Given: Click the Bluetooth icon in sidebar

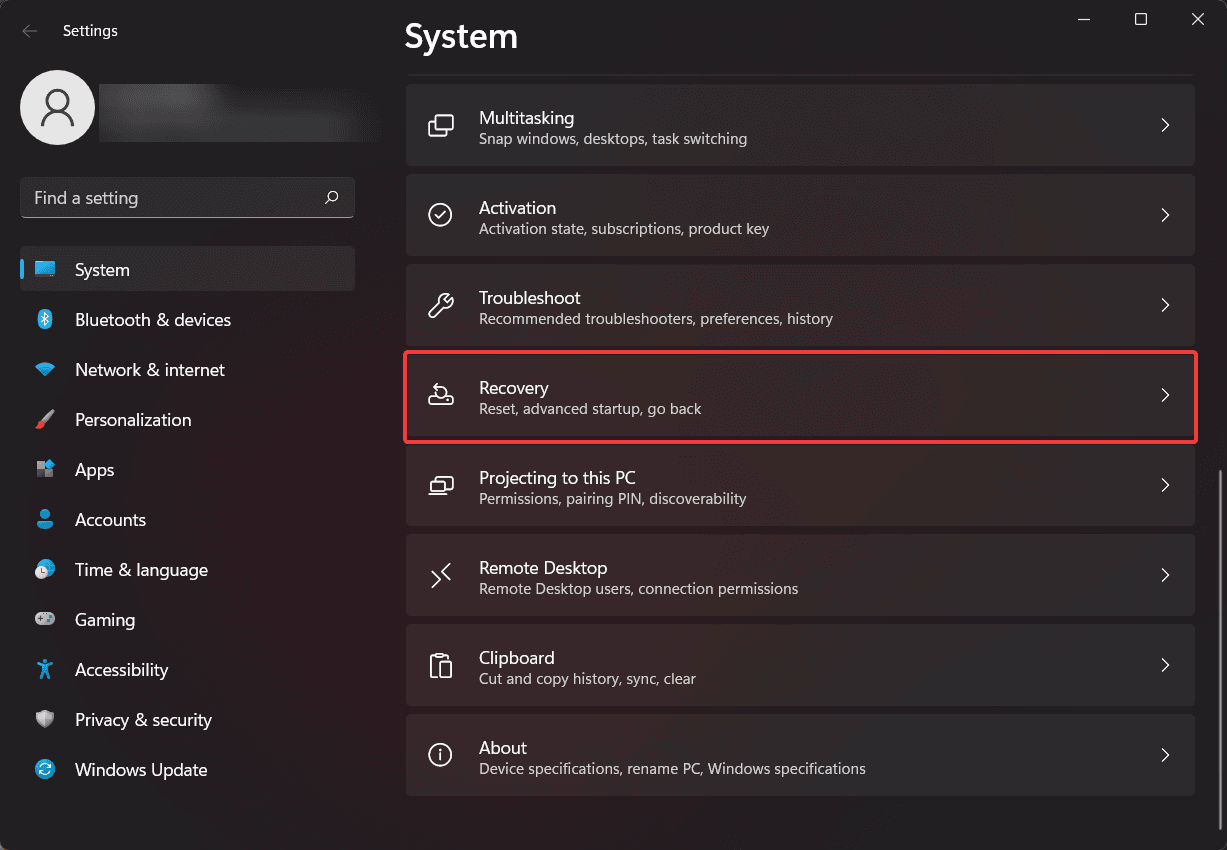Looking at the screenshot, I should [x=45, y=320].
